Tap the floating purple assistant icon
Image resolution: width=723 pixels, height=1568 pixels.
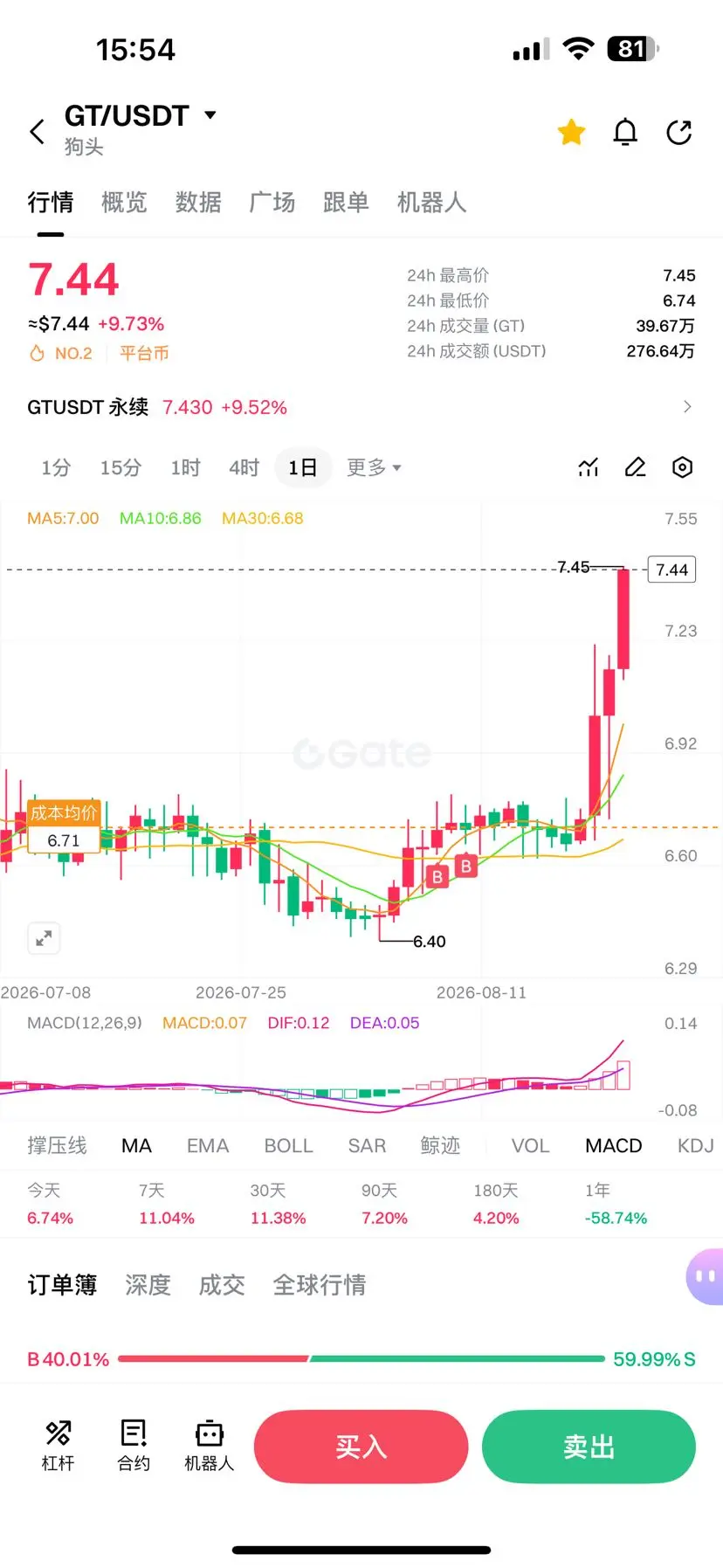point(706,1276)
